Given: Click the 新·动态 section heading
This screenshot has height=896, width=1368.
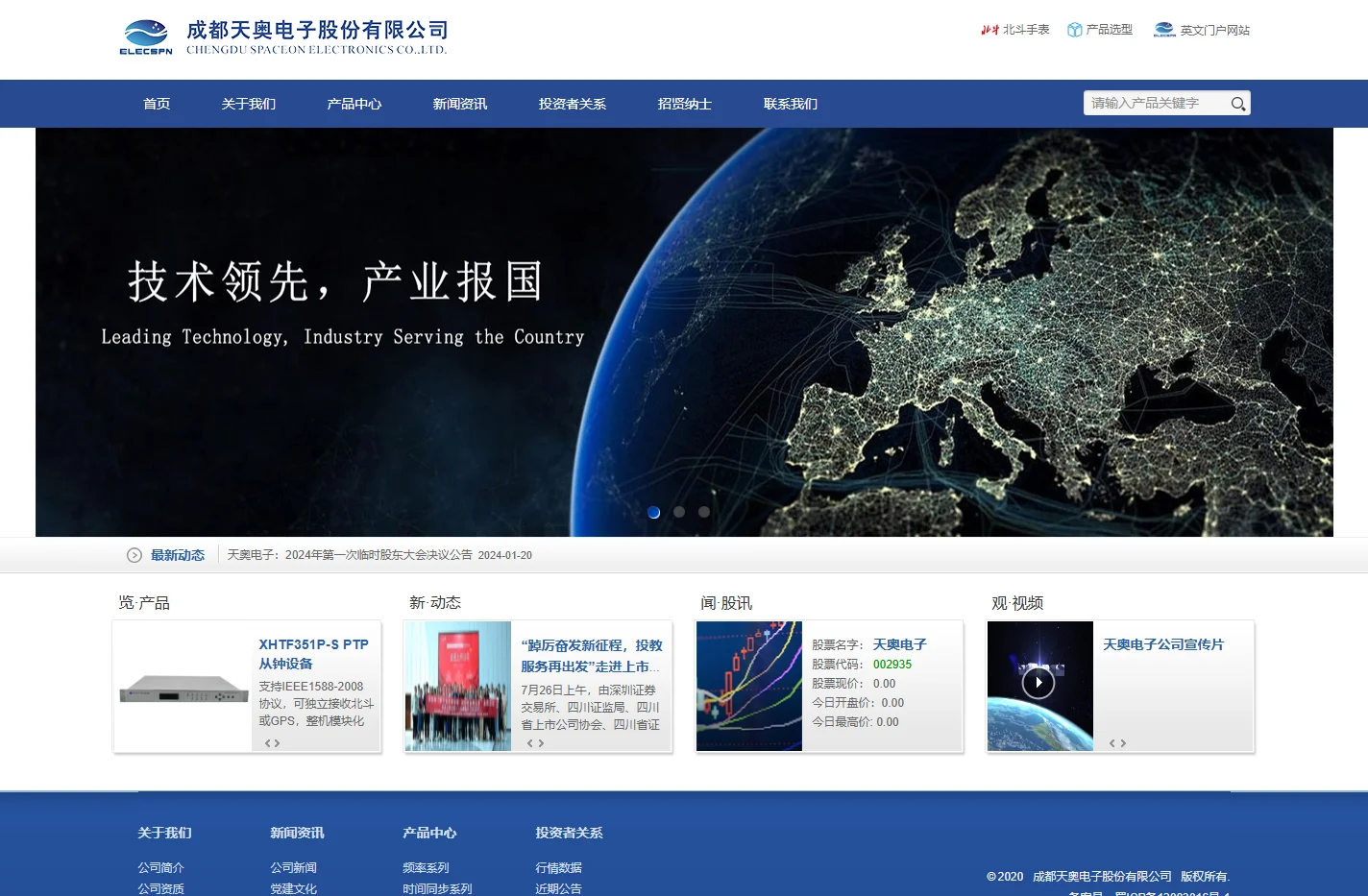Looking at the screenshot, I should coord(435,603).
